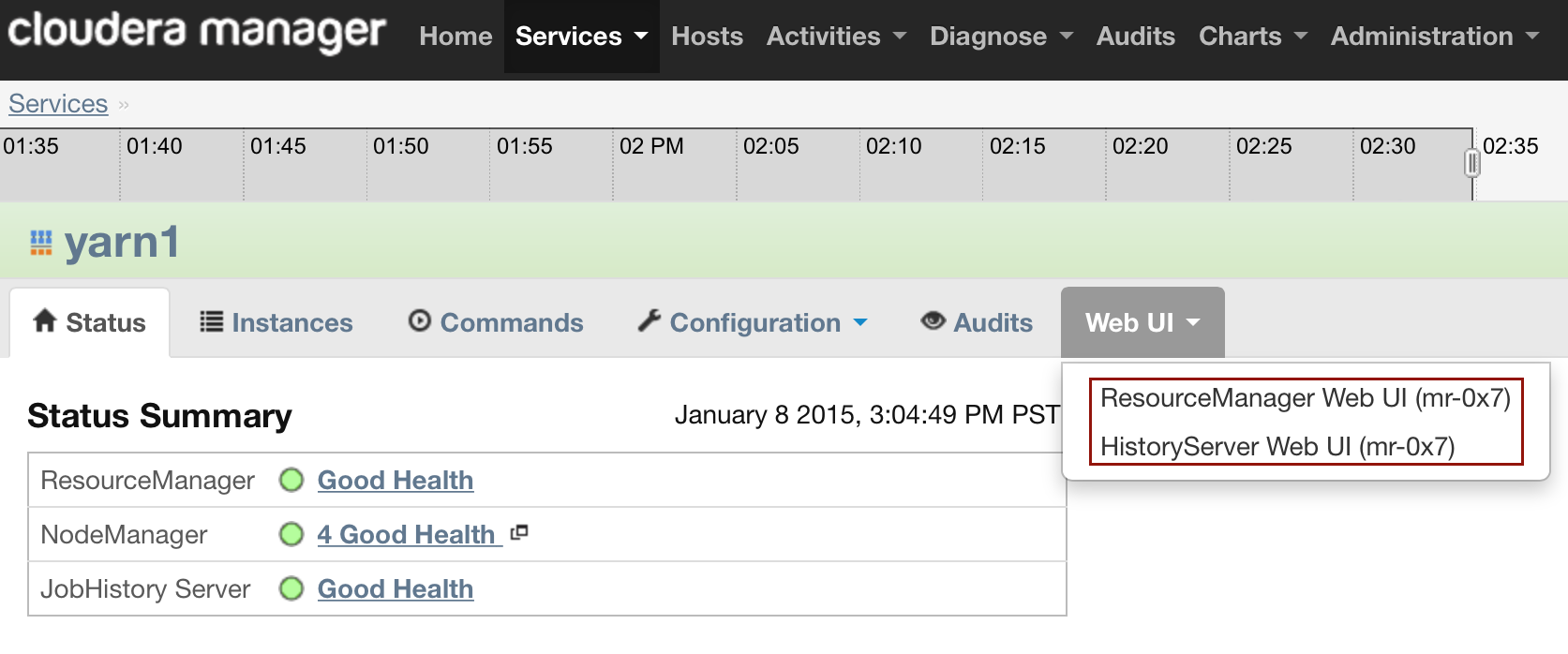Click the Commands clock icon
This screenshot has width=1568, height=654.
point(420,321)
